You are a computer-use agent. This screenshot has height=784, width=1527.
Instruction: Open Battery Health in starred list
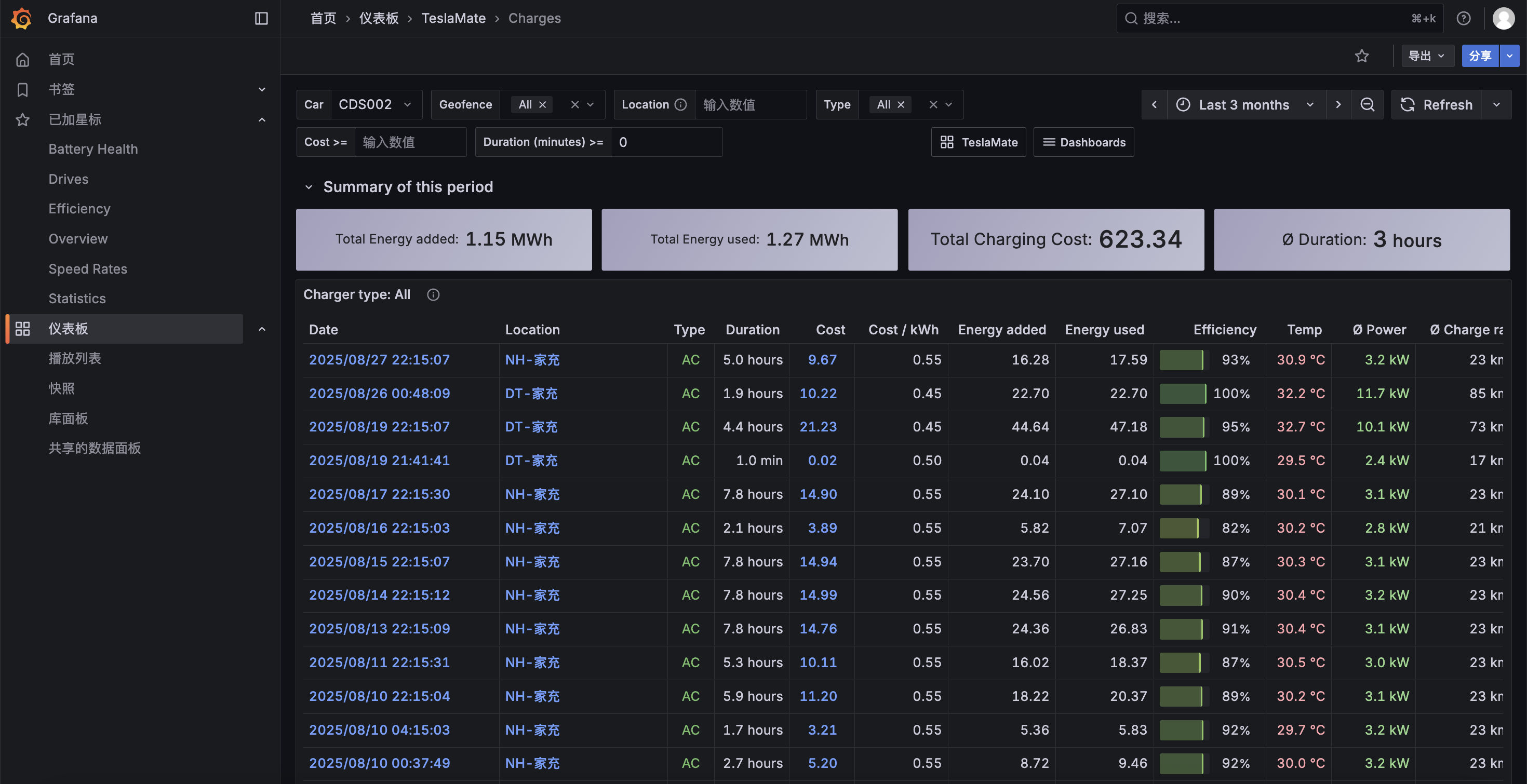coord(93,150)
